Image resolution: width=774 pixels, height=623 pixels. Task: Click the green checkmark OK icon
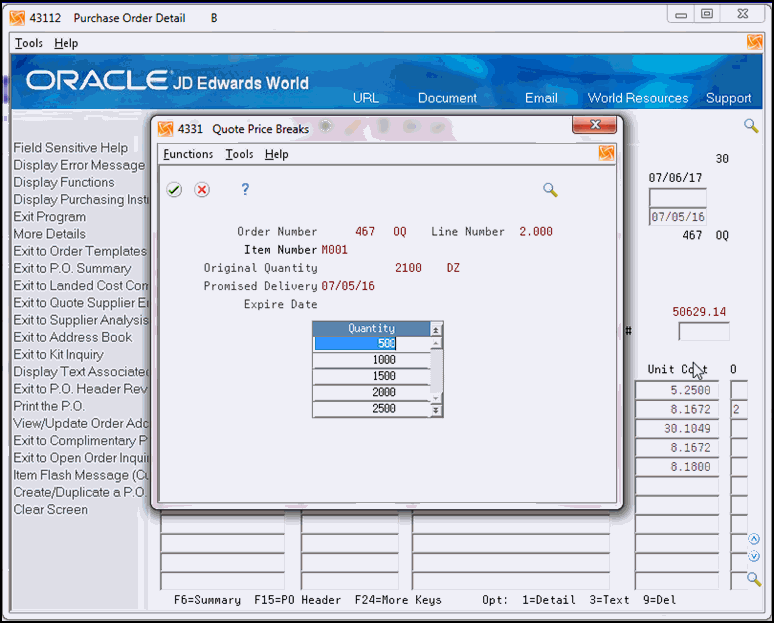[x=174, y=190]
